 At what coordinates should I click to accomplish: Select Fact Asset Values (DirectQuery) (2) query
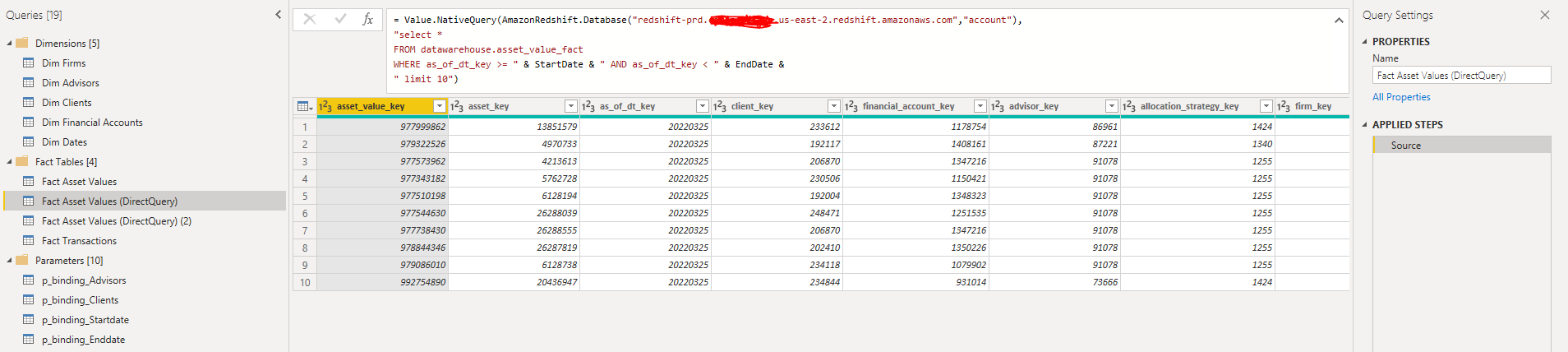117,220
